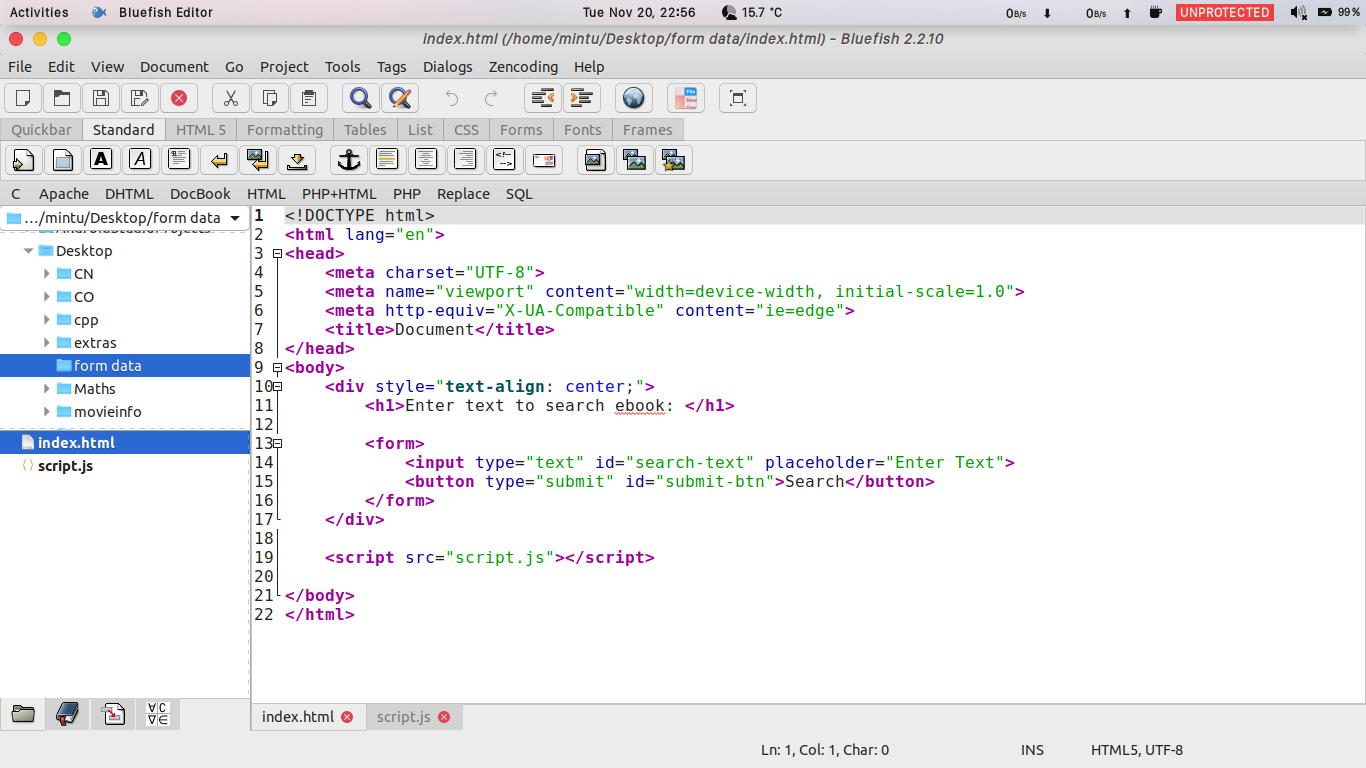Open the directory path dropdown
Screen dimensions: 1366x768
click(125, 218)
